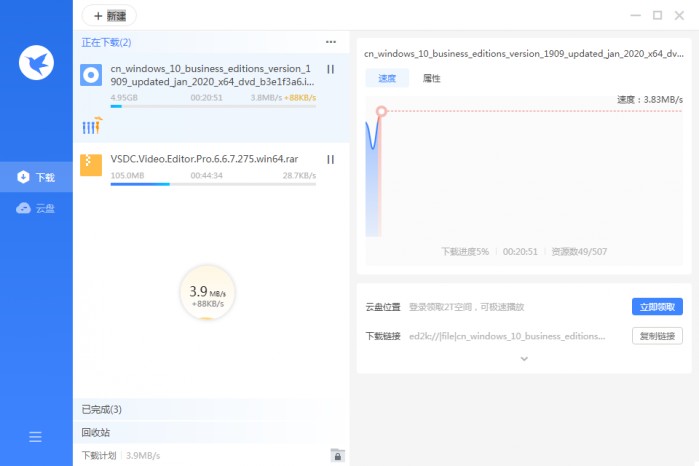Click the 正在下载(2) header
The image size is (699, 466).
point(106,42)
